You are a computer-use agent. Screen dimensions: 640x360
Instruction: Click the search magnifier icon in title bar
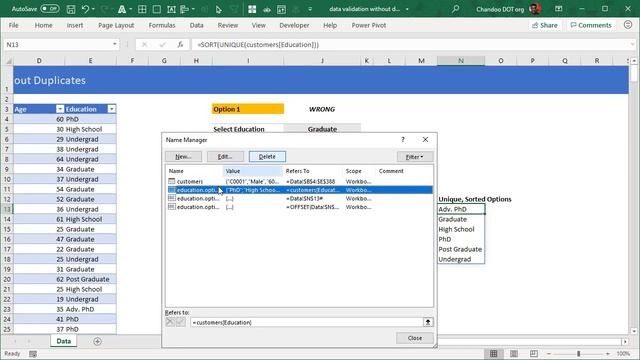coord(456,9)
